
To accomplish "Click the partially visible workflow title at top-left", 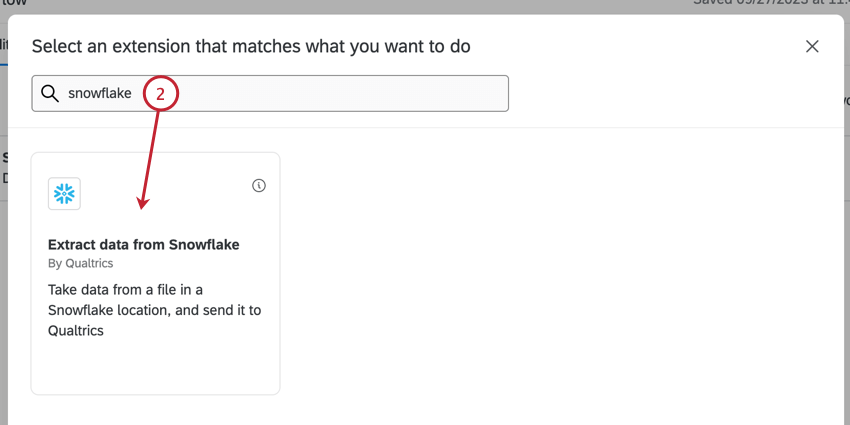I will (x=14, y=4).
